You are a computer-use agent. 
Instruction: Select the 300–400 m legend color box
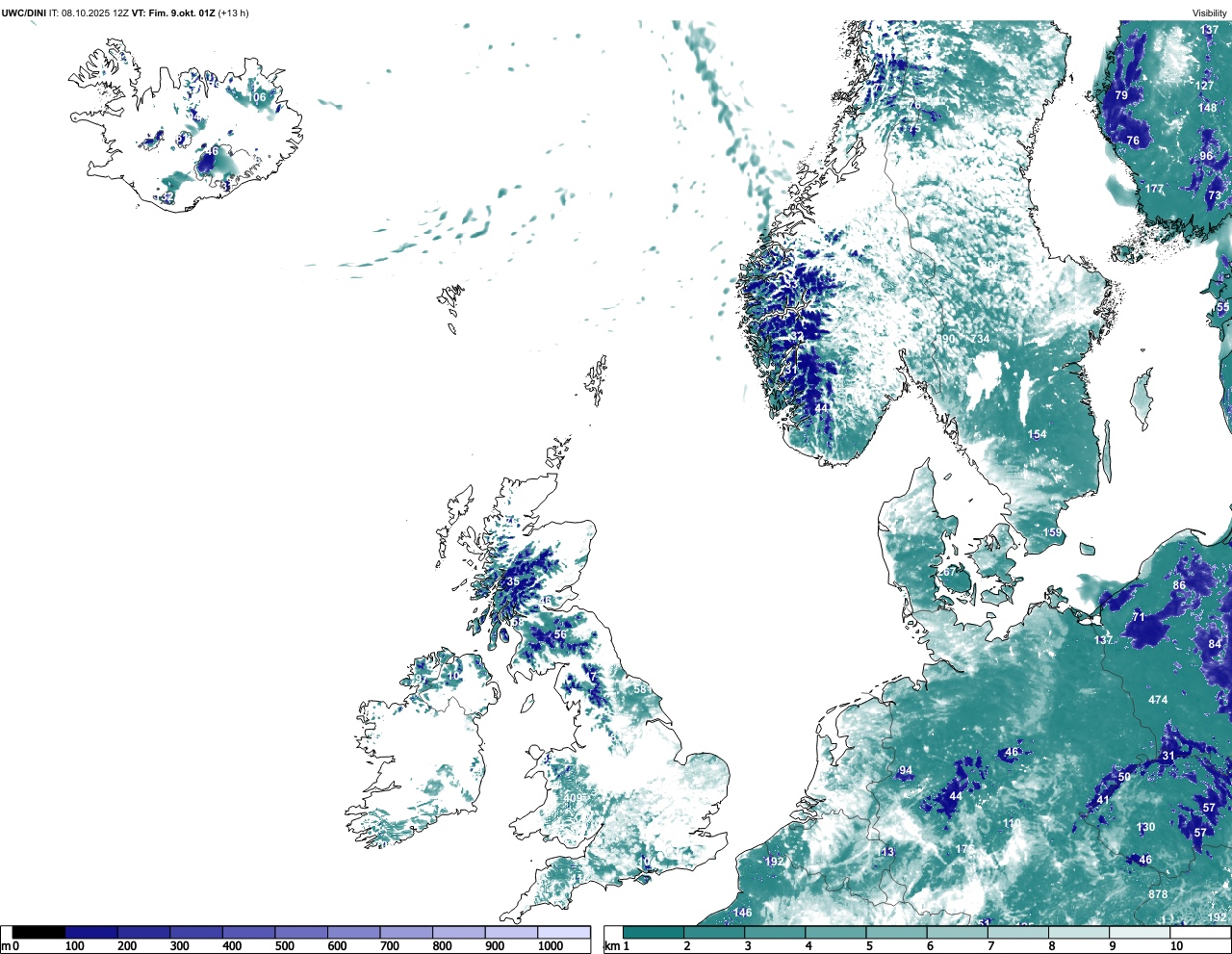196,932
